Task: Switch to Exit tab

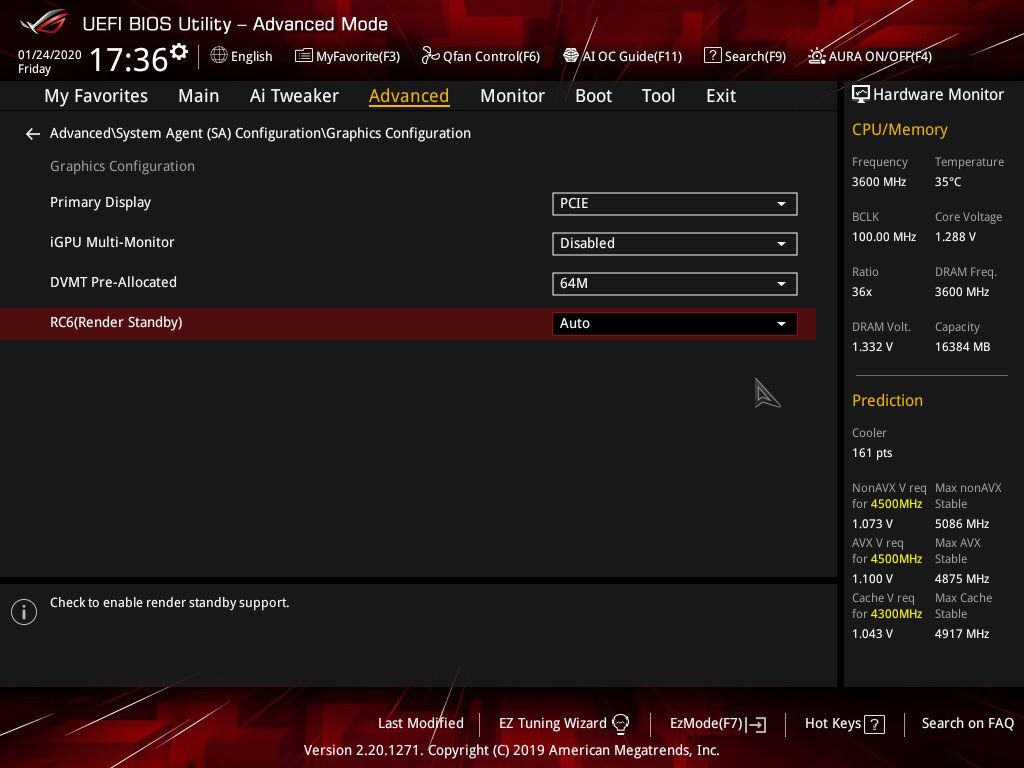Action: pos(721,96)
